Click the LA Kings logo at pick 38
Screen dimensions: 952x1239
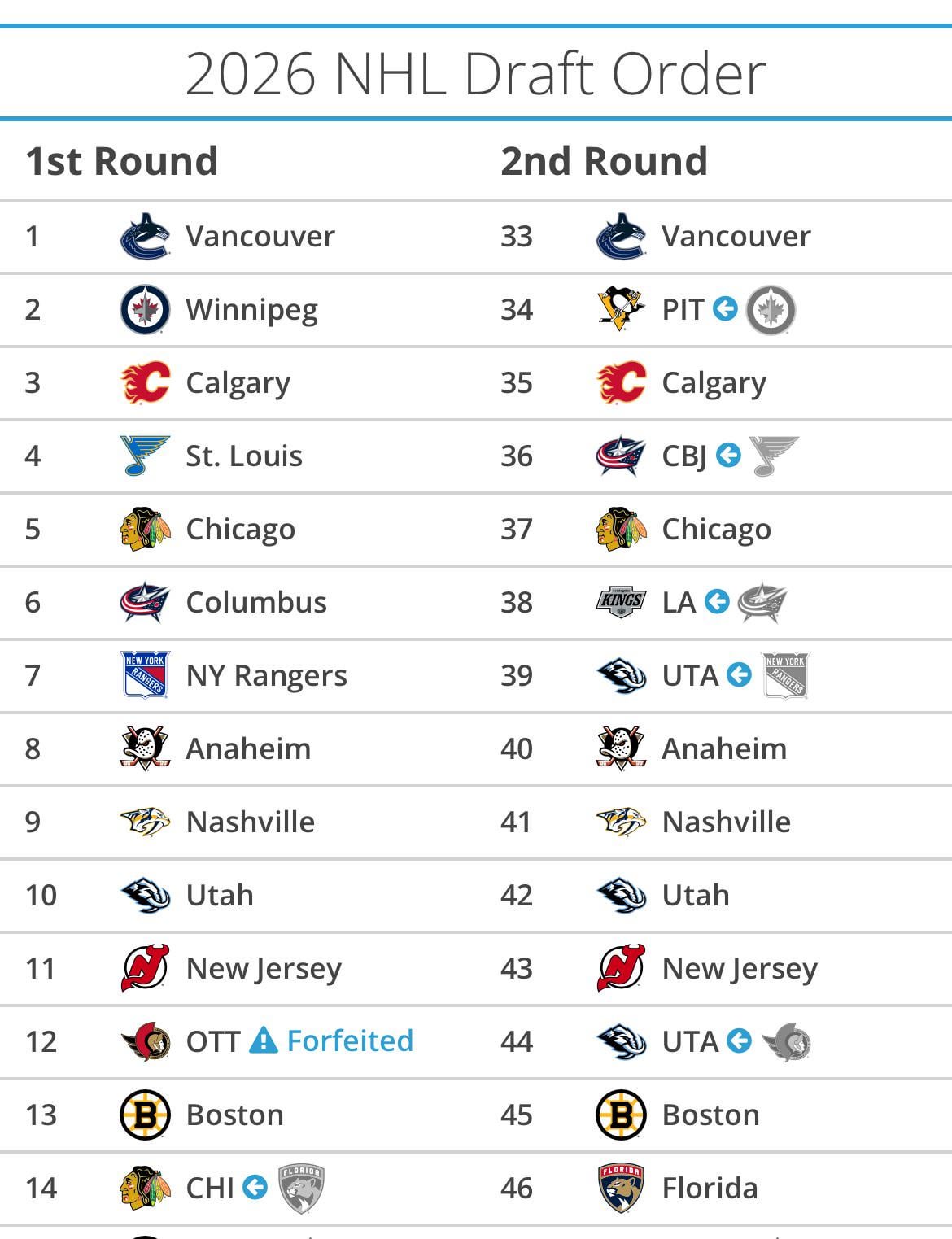(621, 602)
